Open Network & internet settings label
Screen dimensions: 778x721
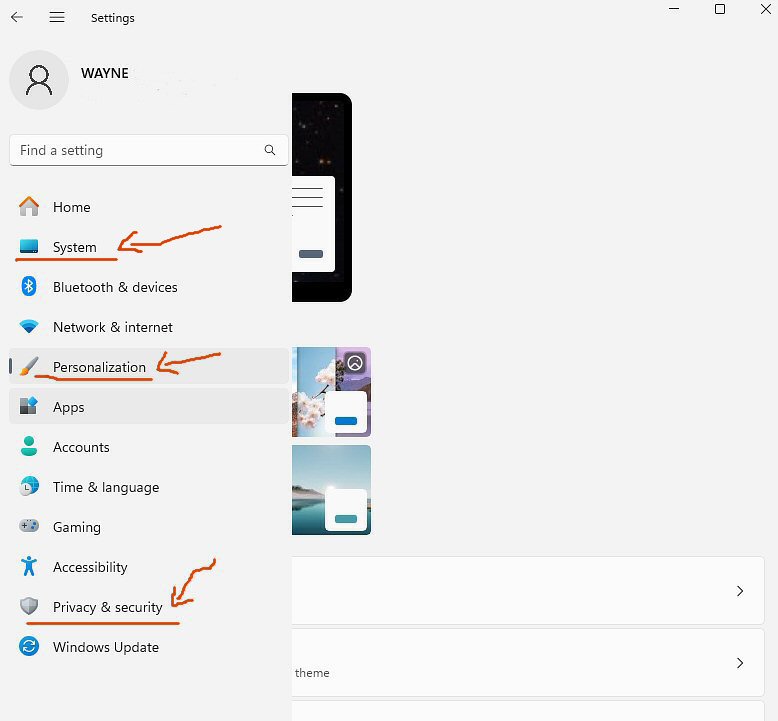click(113, 328)
